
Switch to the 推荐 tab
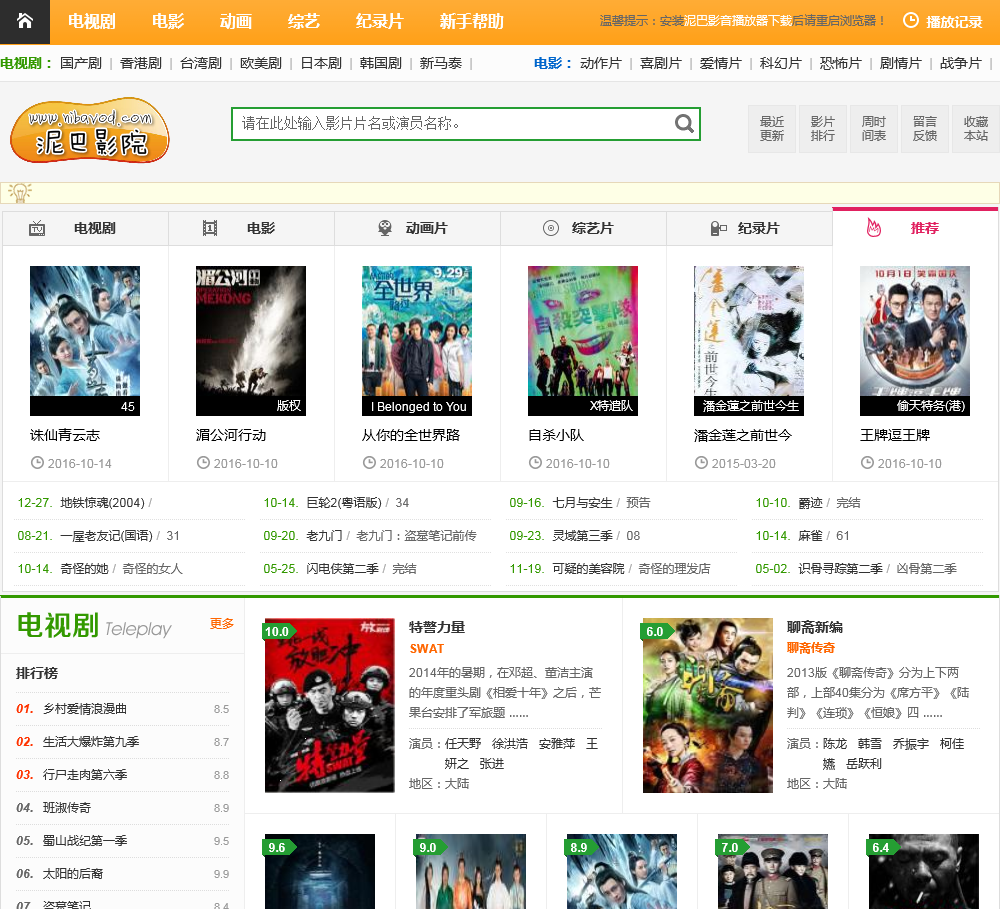(915, 227)
